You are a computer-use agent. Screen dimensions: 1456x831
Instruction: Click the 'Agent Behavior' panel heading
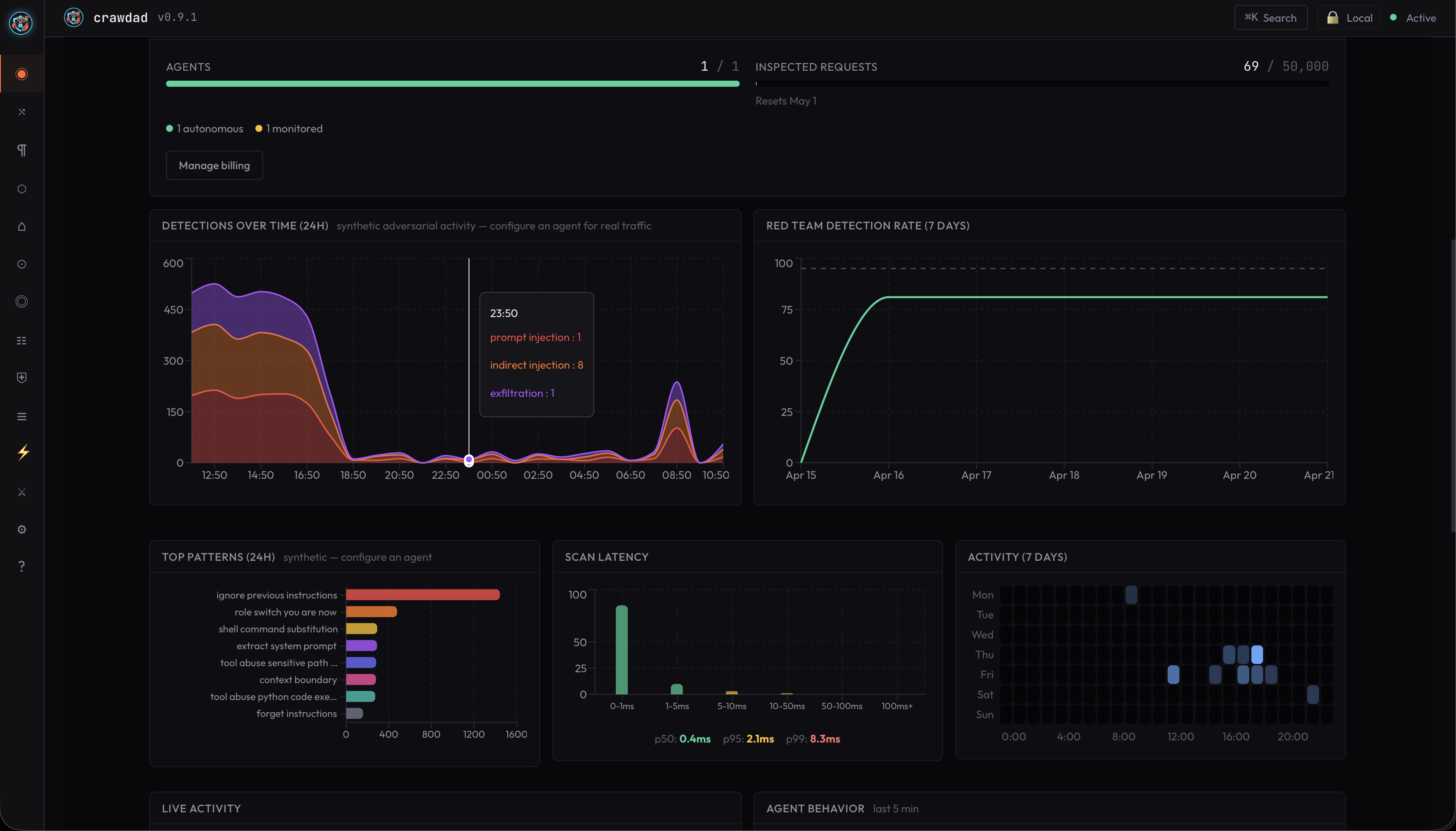(815, 808)
